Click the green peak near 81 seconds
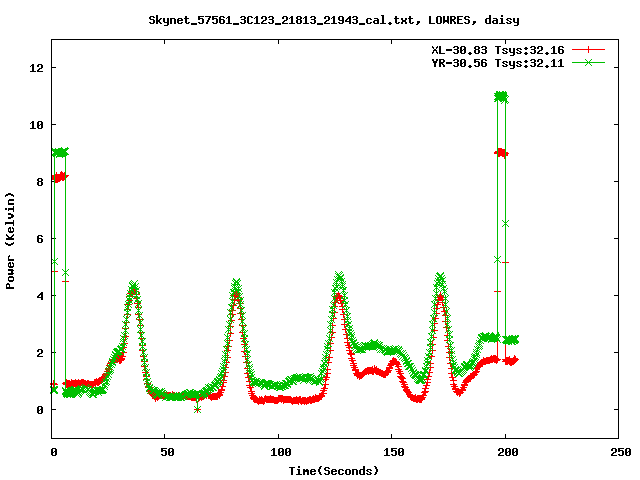The width and height of the screenshot is (640, 480). click(236, 283)
